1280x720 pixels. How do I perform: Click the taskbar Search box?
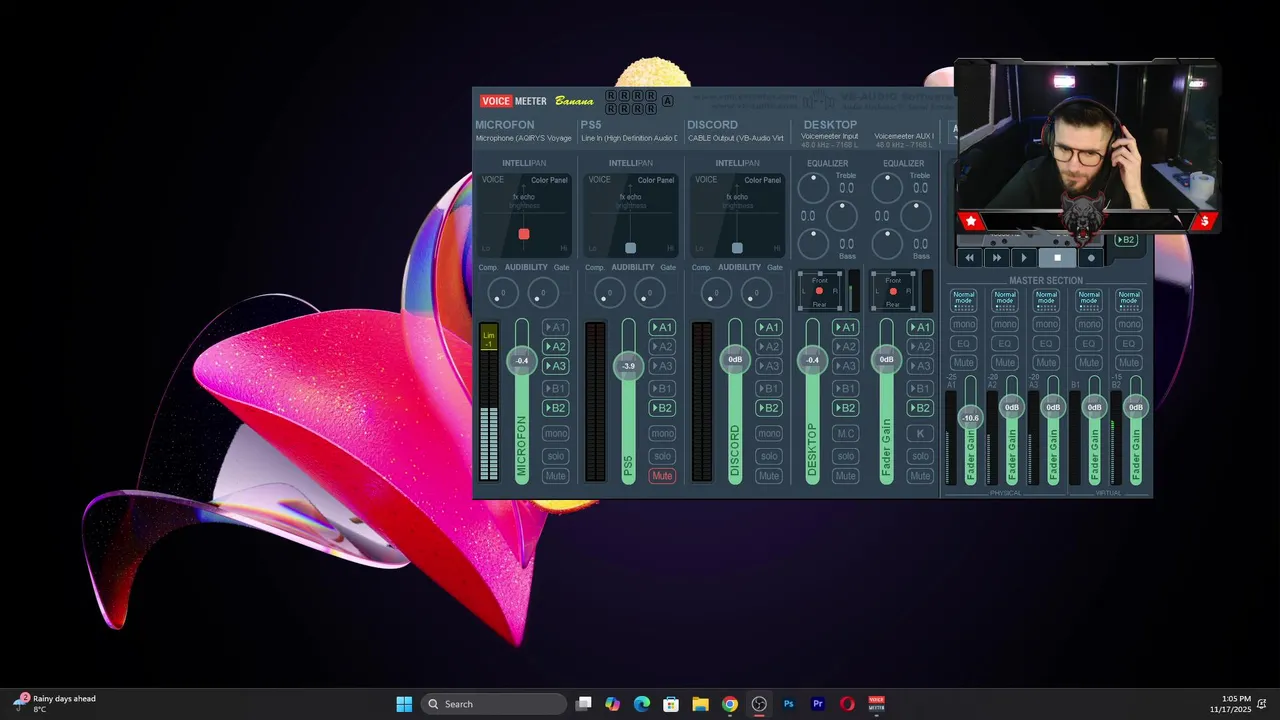[494, 704]
